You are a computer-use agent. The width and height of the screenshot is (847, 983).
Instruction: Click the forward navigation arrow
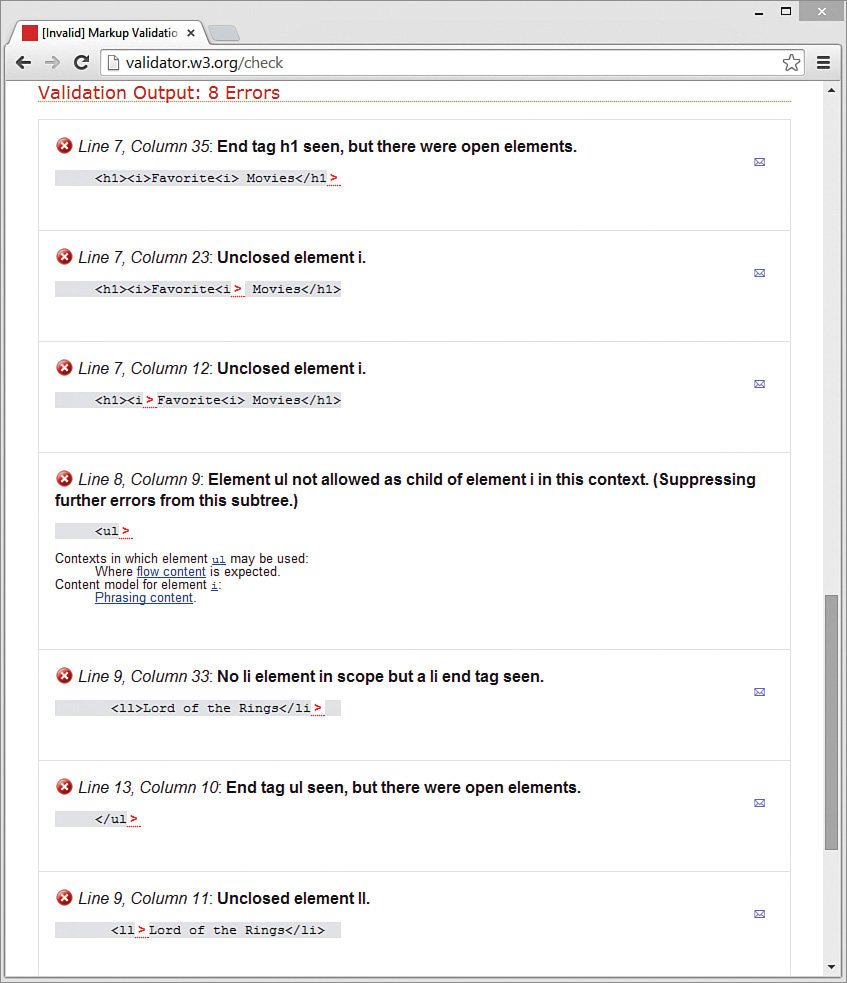tap(52, 62)
